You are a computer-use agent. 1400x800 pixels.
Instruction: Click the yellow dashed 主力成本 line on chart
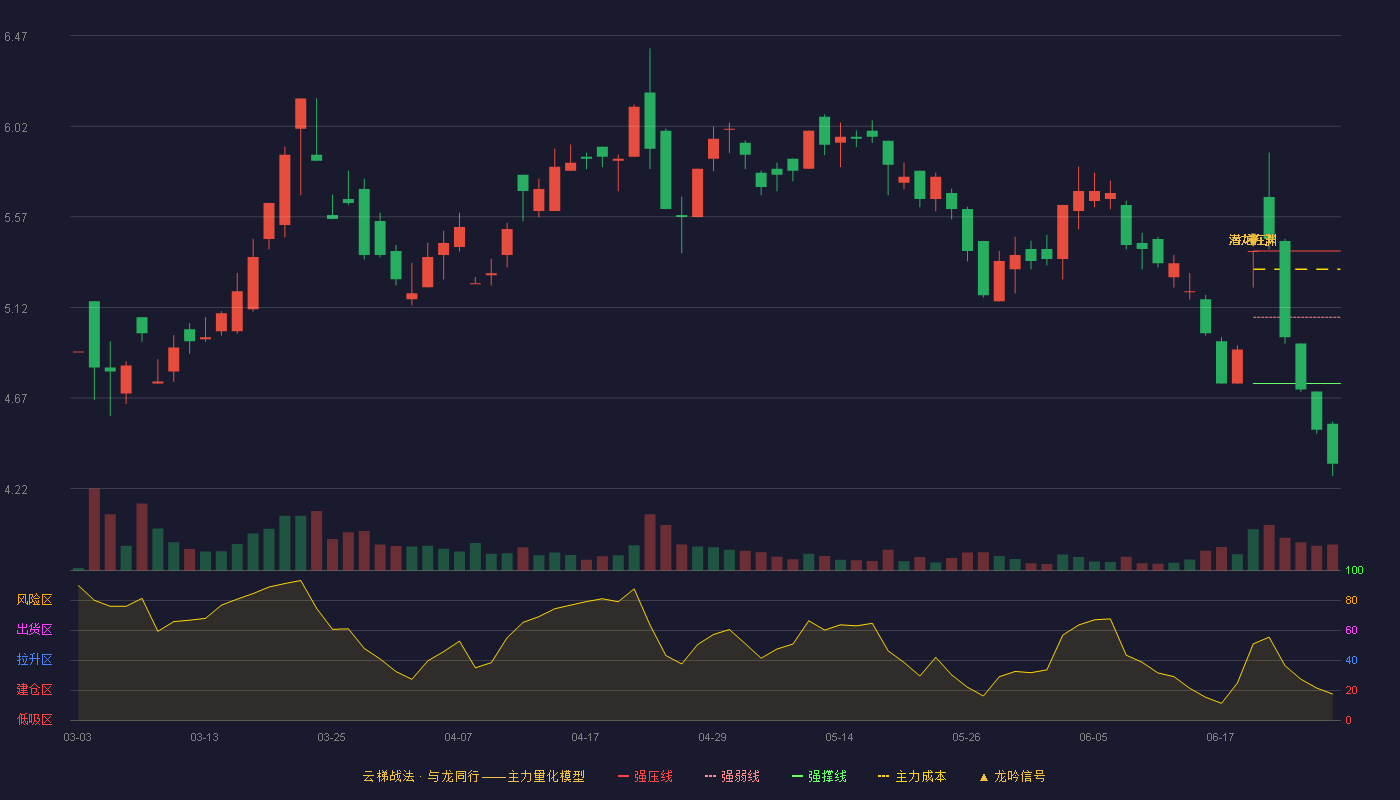click(x=1296, y=269)
